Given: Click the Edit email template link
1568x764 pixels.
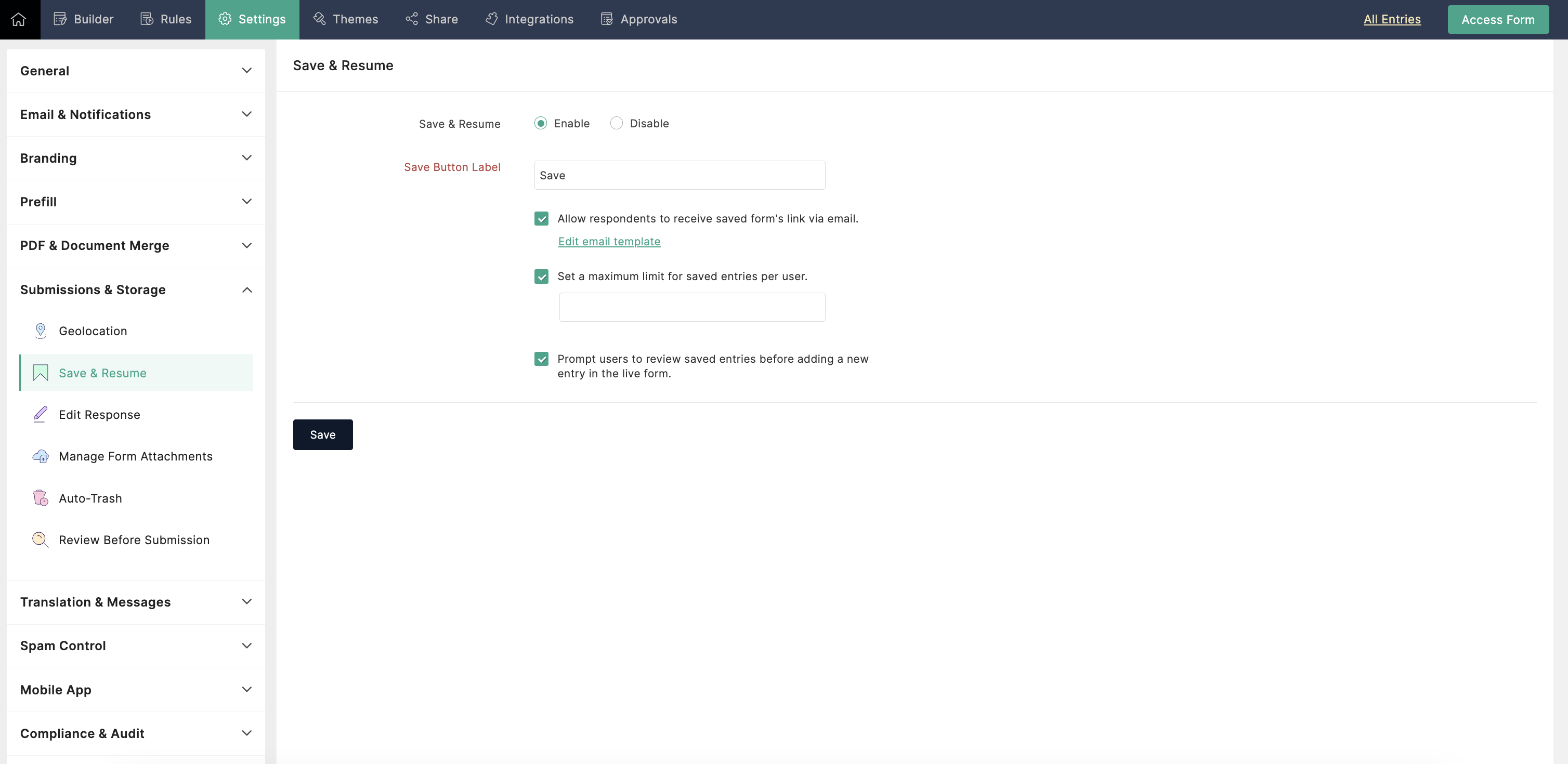Looking at the screenshot, I should (609, 242).
